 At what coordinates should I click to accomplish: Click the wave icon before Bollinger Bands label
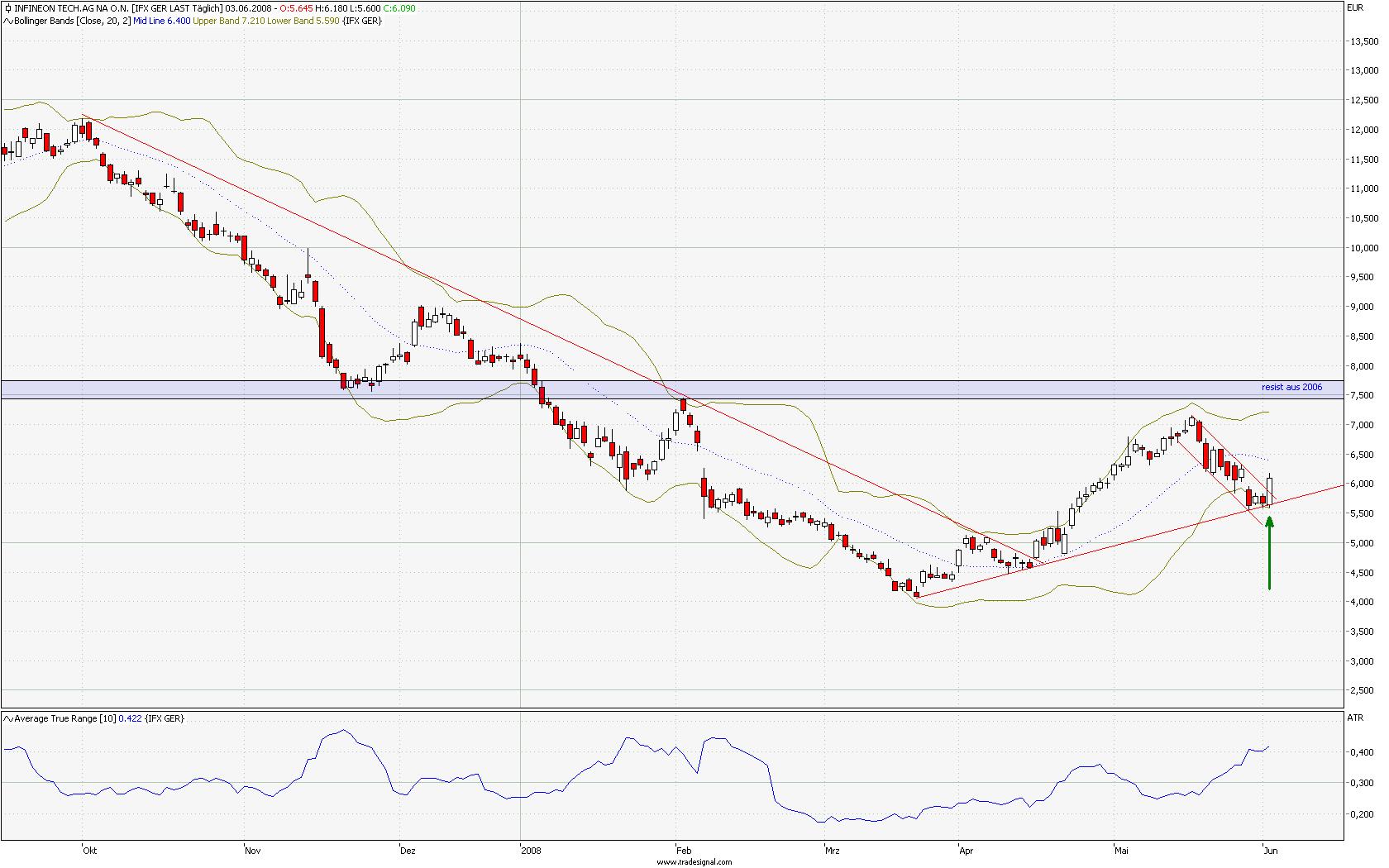7,21
